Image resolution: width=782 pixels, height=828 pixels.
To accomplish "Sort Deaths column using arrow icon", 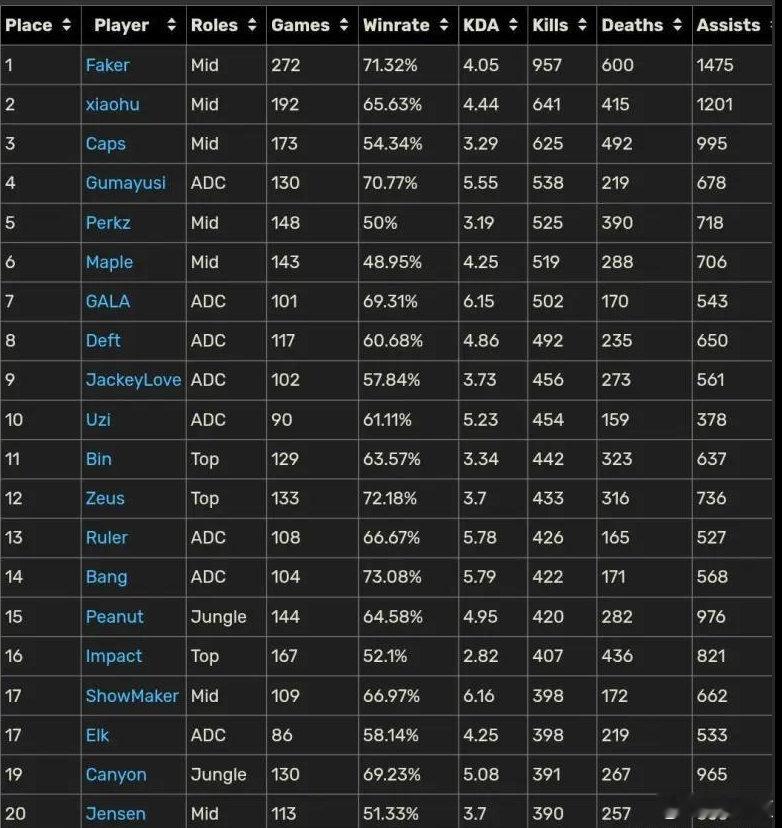I will tap(677, 25).
